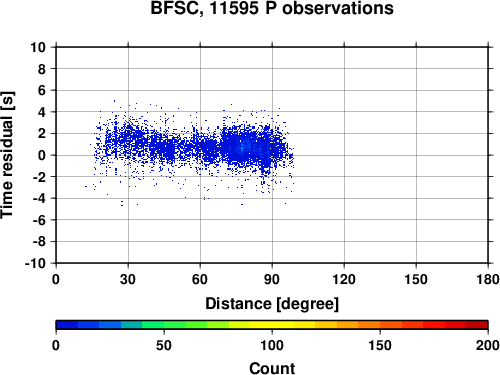This screenshot has width=500, height=375.
Task: Click the 'Time residual [s]' axis label
Action: point(7,155)
